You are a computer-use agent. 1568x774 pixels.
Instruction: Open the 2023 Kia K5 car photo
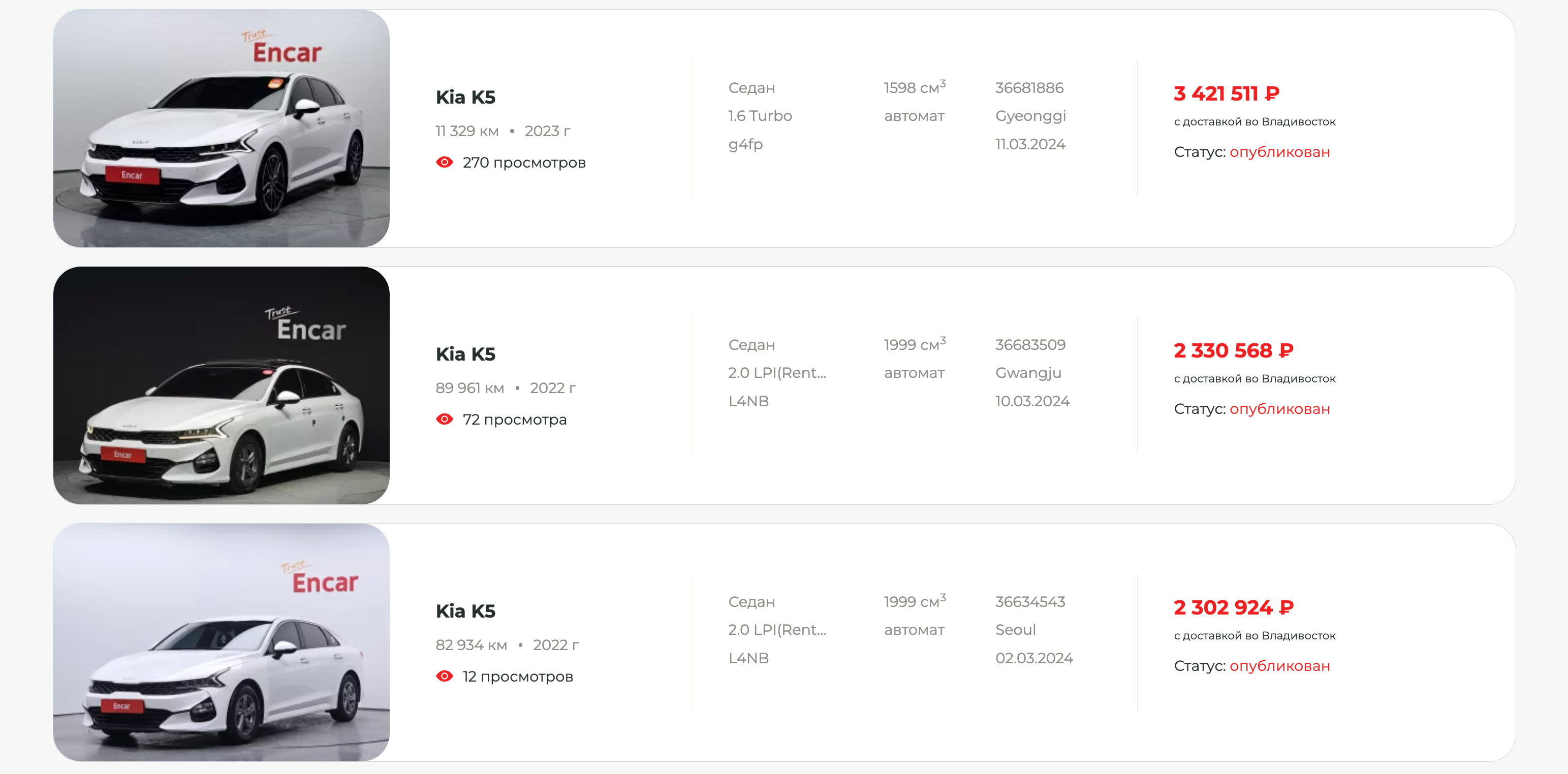pos(221,128)
